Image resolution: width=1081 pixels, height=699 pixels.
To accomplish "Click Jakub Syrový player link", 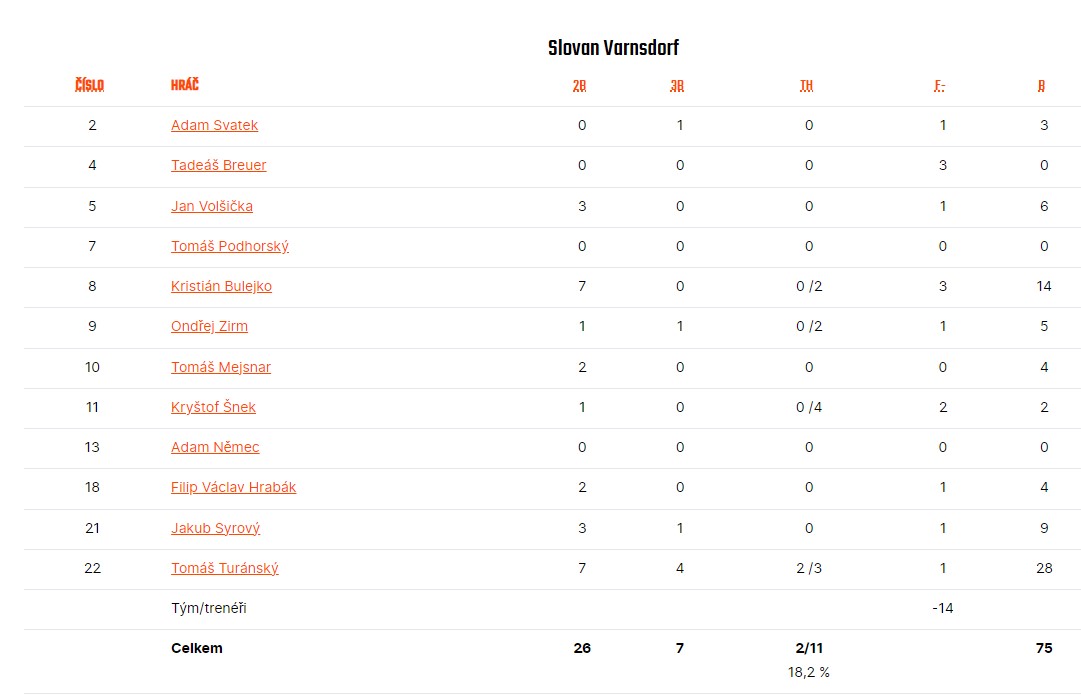I will [x=215, y=528].
